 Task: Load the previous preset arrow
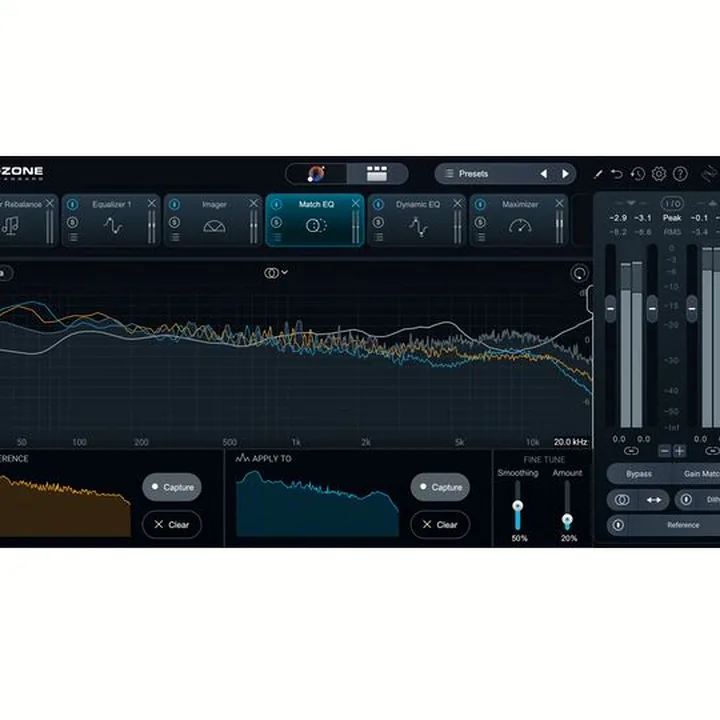tap(544, 174)
